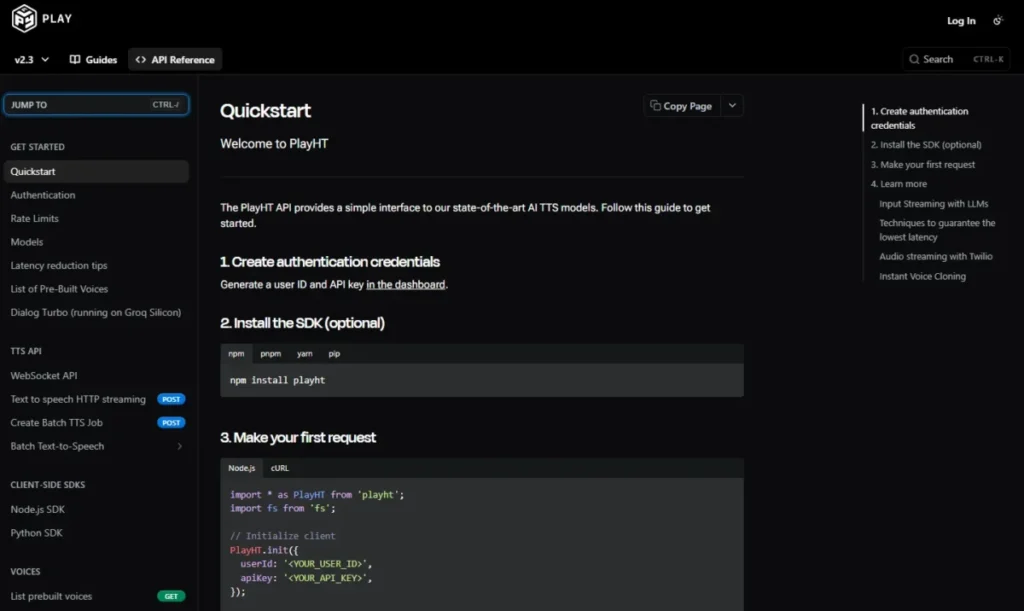Click the '1. Create authentication credentials' heading

[330, 262]
